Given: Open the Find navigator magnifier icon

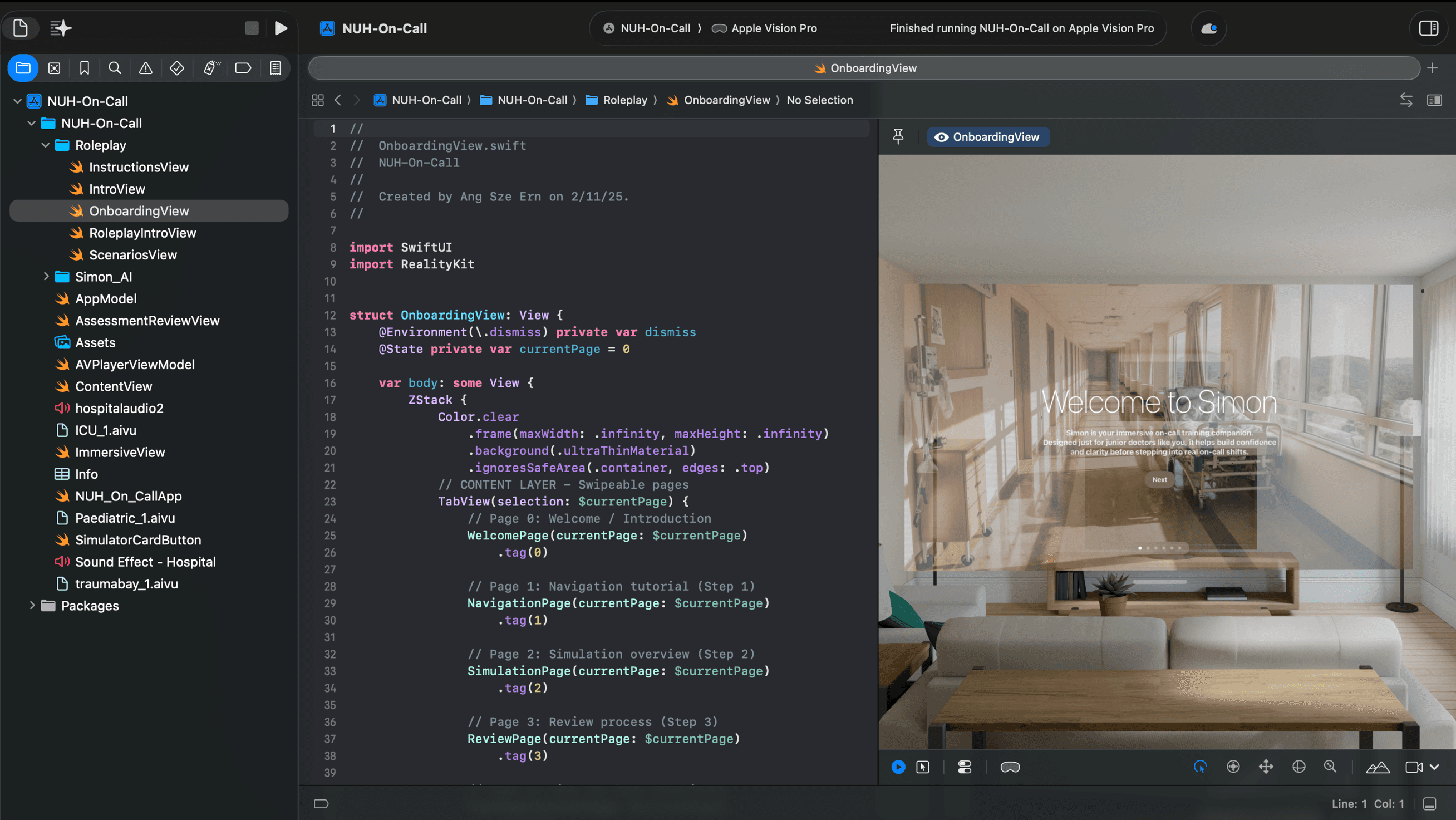Looking at the screenshot, I should tap(115, 68).
